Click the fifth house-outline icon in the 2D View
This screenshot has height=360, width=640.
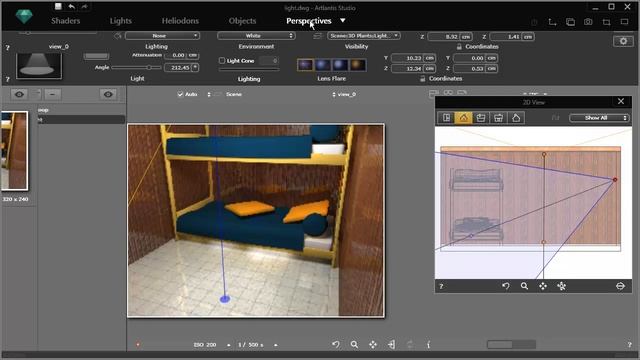(516, 118)
